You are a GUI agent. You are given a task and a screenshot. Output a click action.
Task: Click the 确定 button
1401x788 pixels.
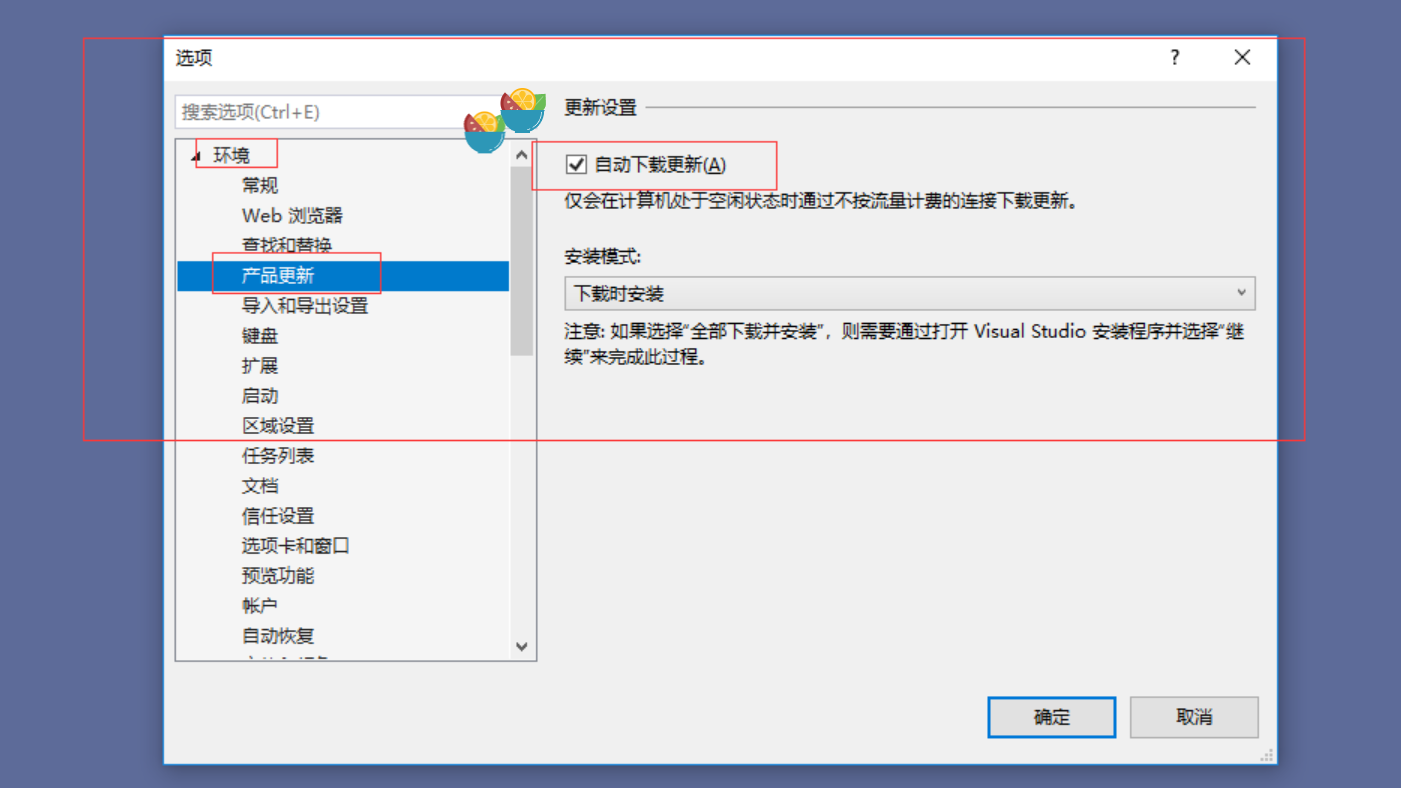click(1051, 717)
